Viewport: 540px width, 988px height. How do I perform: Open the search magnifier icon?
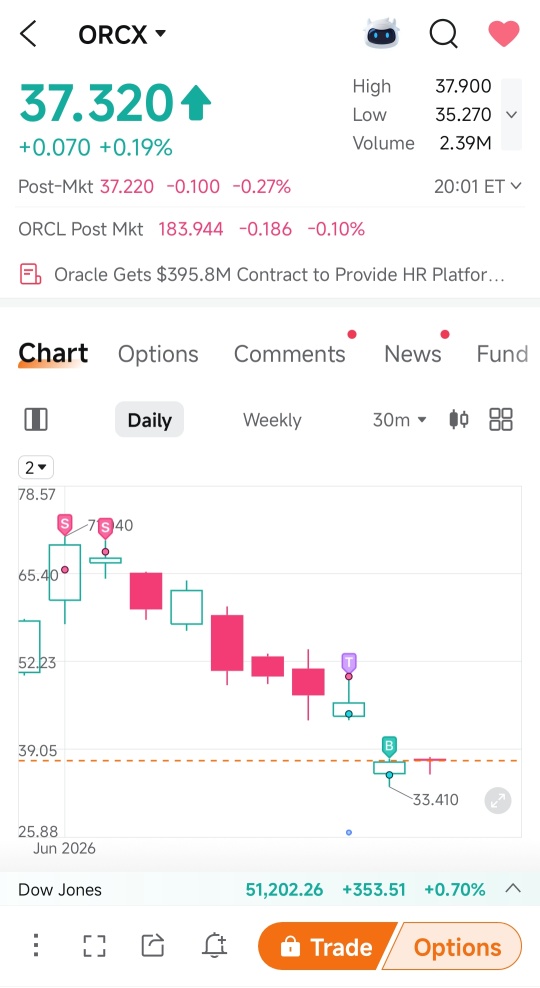pos(444,33)
